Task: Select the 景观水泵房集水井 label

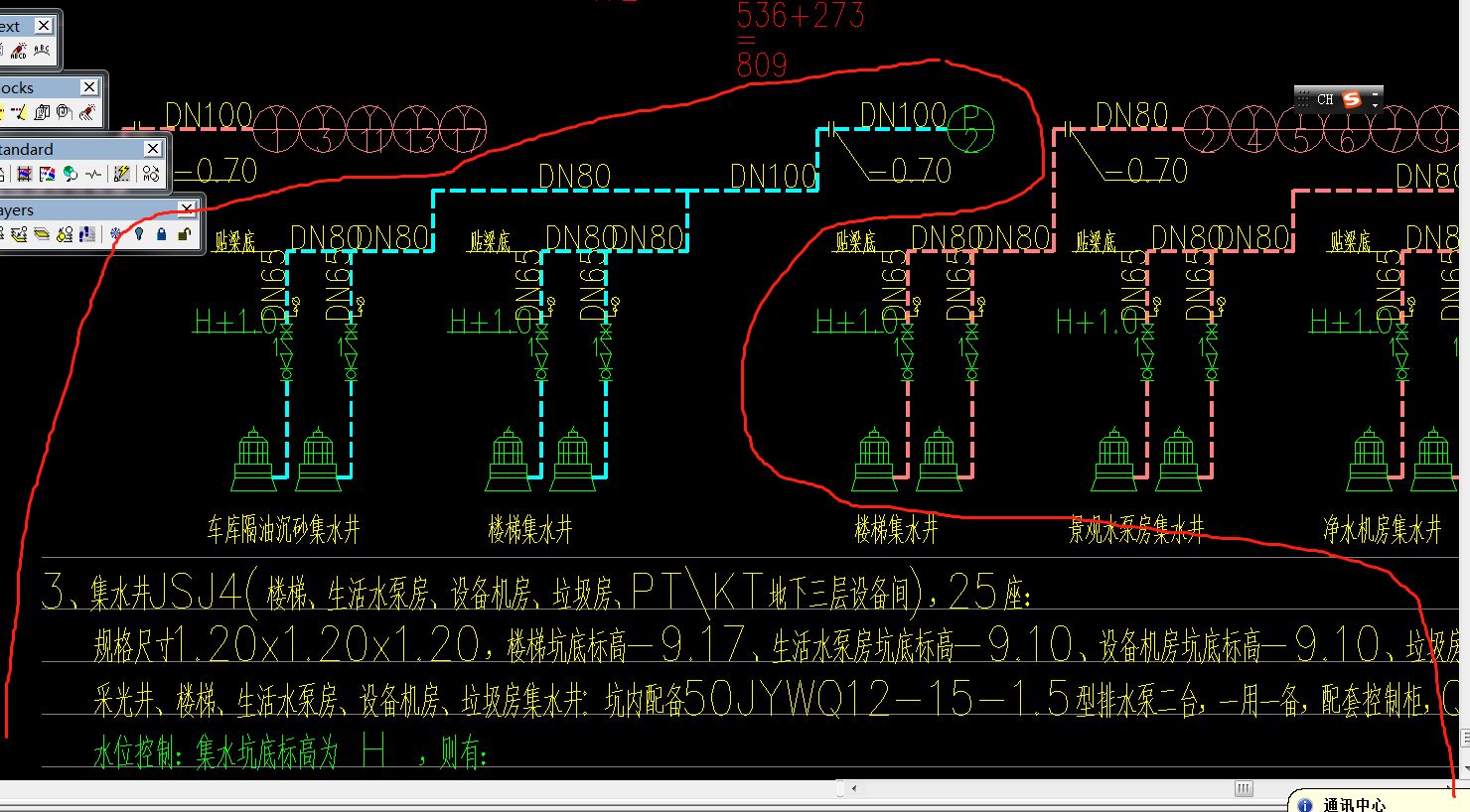Action: point(1136,529)
